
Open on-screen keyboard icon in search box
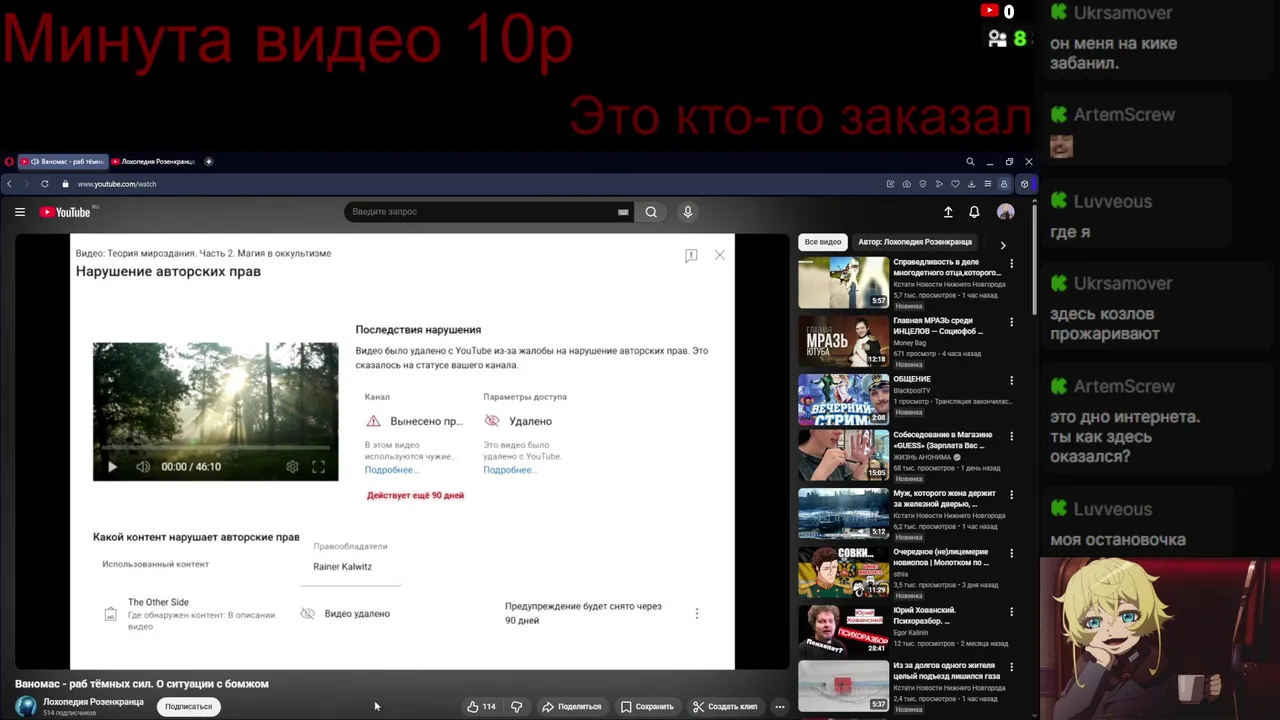tap(623, 212)
